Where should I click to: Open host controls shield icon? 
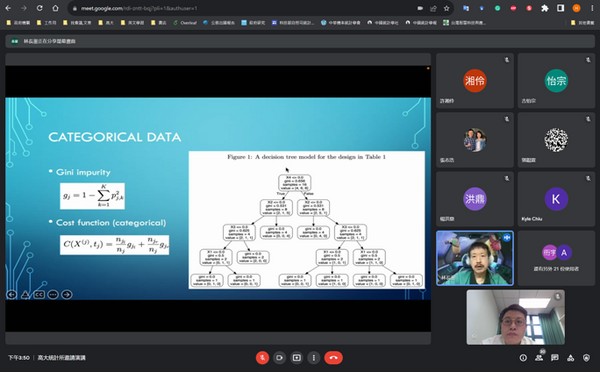(586, 358)
